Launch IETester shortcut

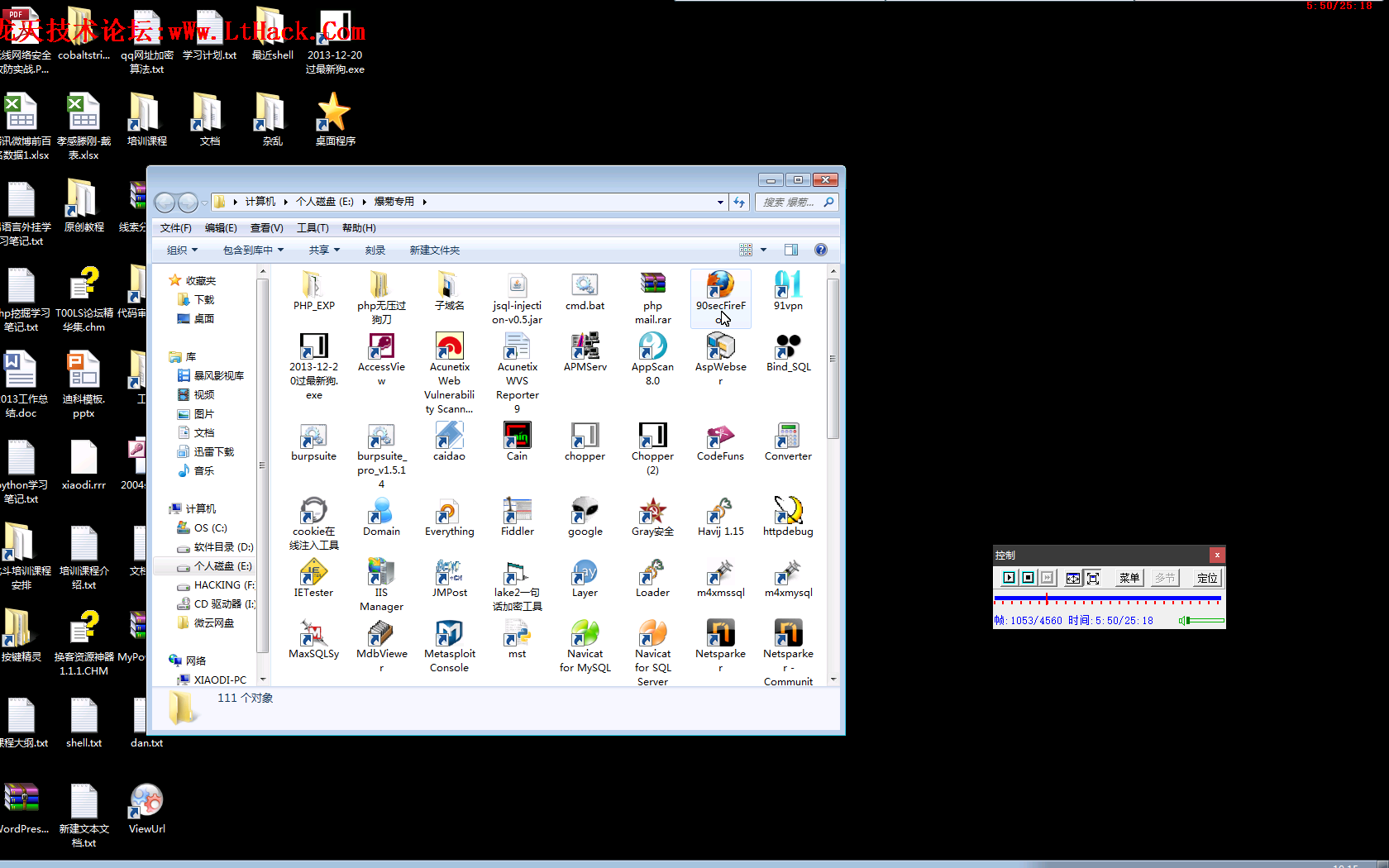[x=314, y=579]
